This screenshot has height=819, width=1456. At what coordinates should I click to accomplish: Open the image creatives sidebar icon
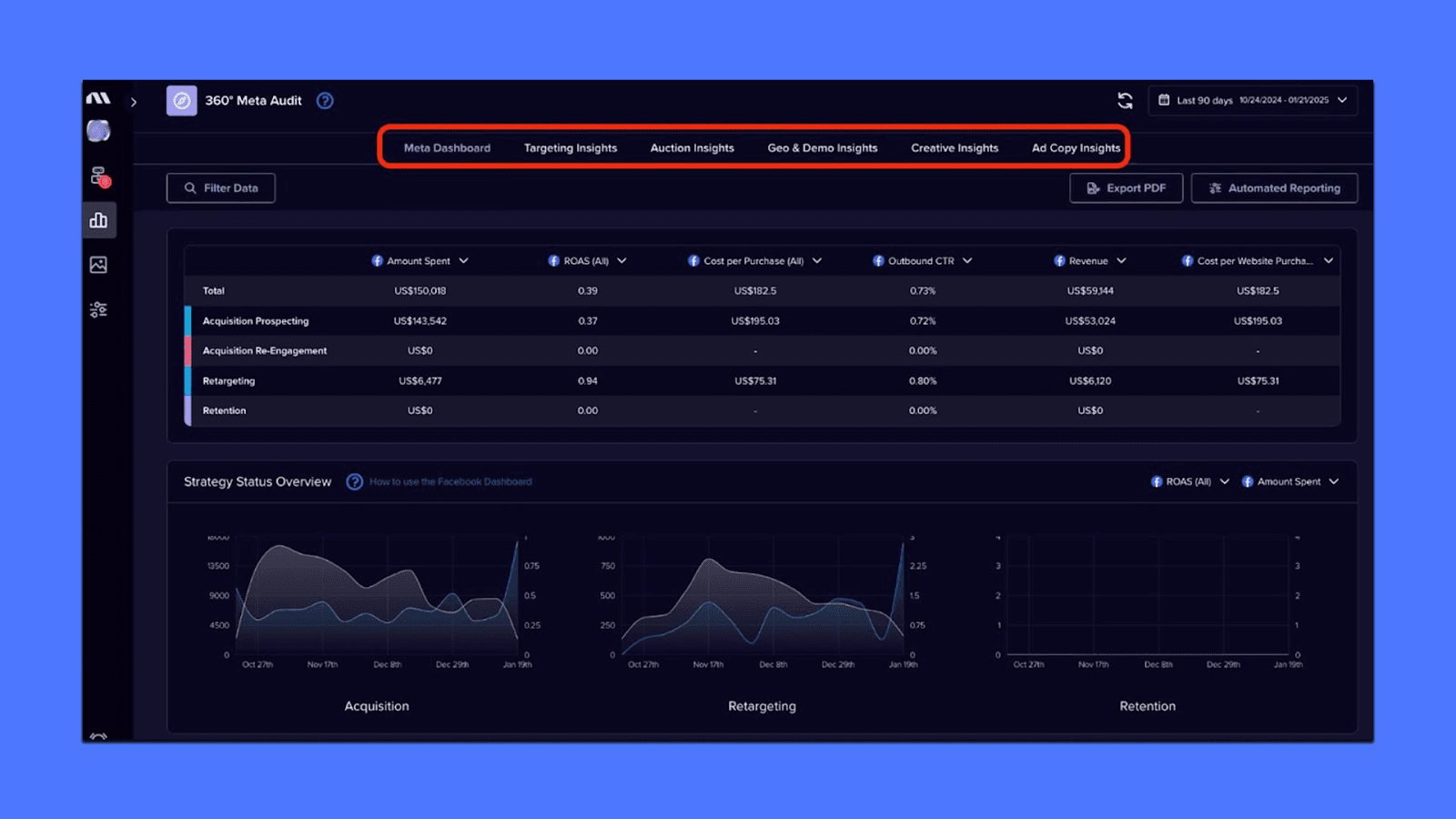[98, 265]
